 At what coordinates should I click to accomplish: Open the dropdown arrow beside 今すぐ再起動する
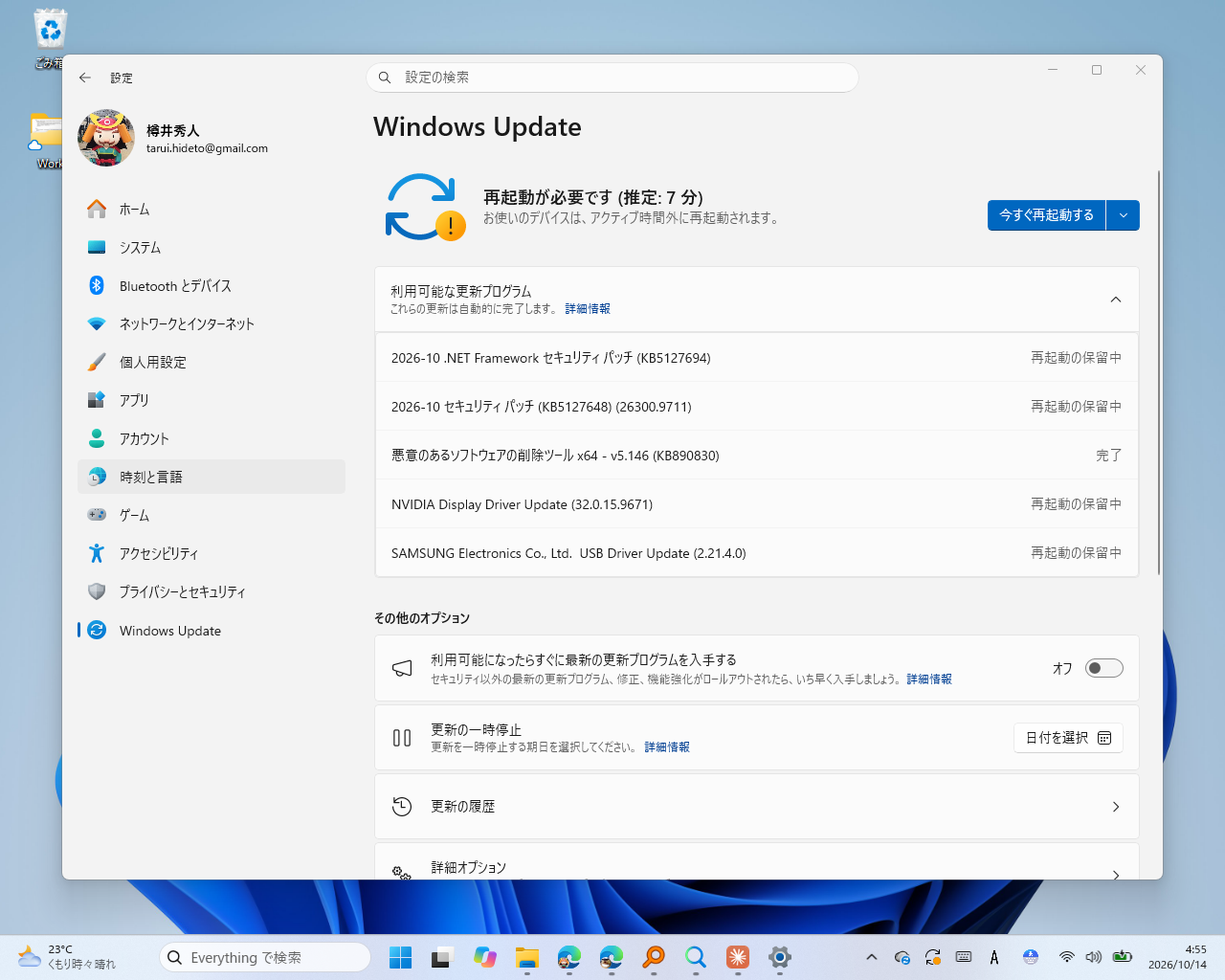1124,215
